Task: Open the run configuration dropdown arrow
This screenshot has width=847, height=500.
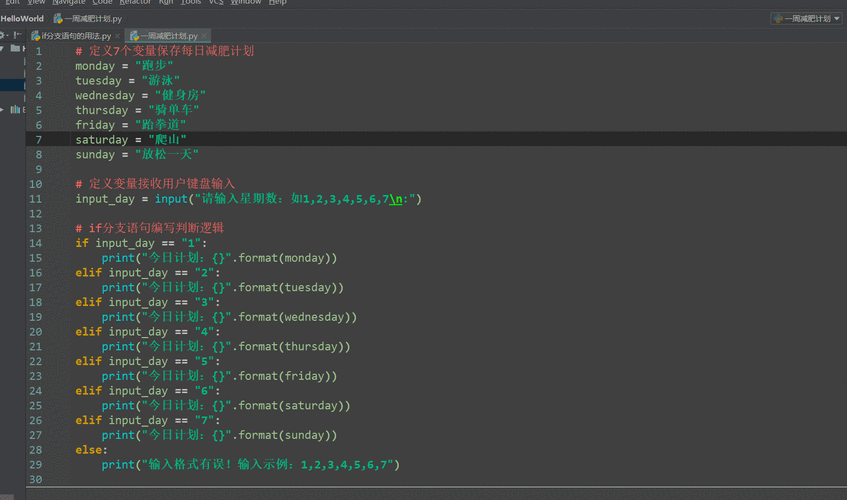Action: click(x=837, y=18)
